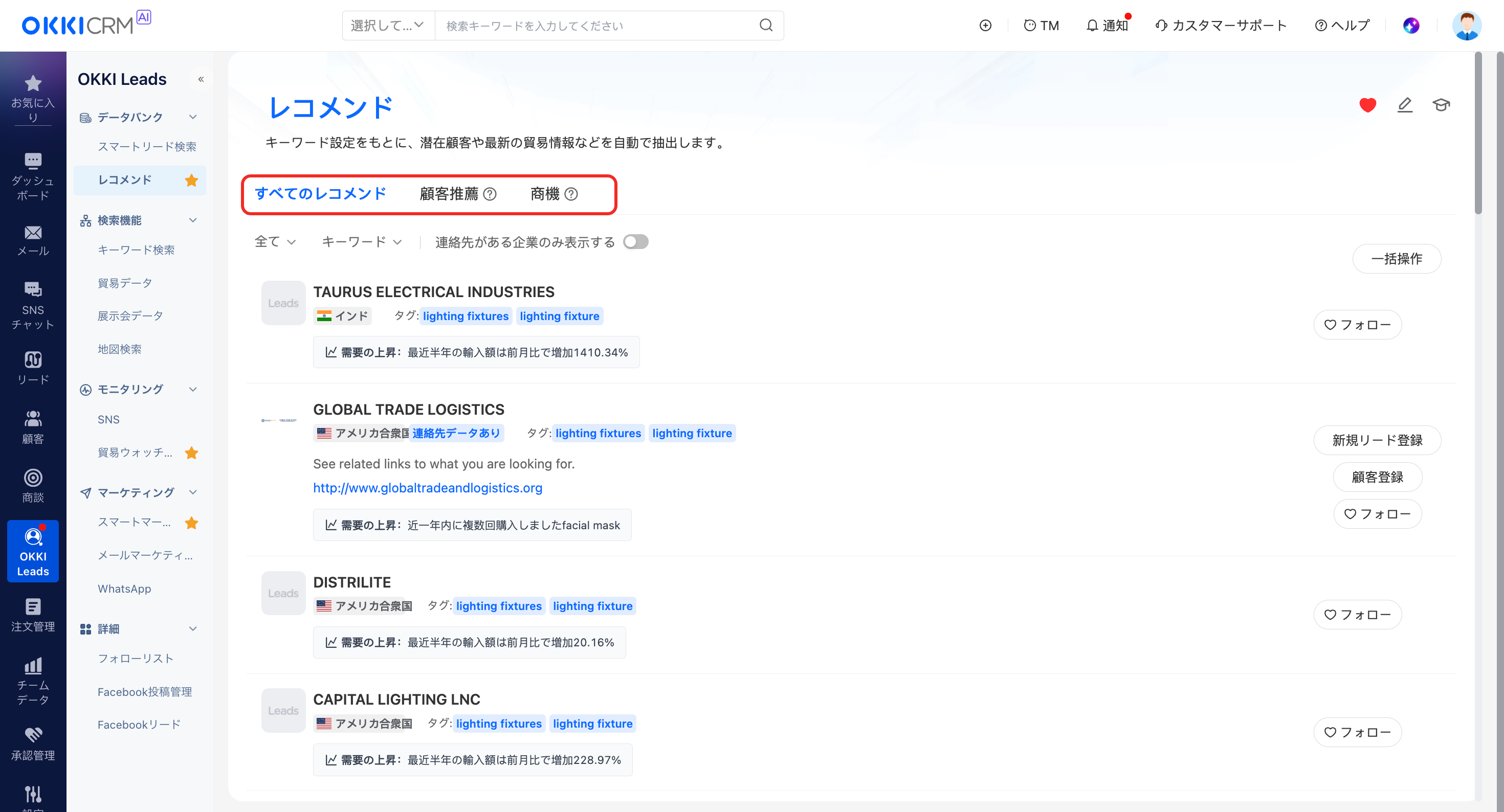The height and width of the screenshot is (812, 1504).
Task: Open the お気に入り favorites sidebar icon
Action: (x=33, y=98)
